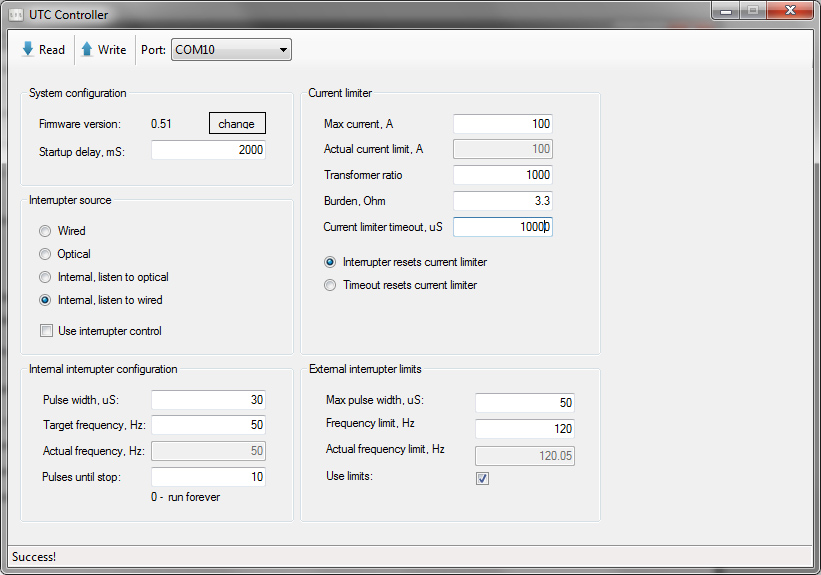Select the Wired interrupter source
The width and height of the screenshot is (821, 575).
(x=45, y=231)
